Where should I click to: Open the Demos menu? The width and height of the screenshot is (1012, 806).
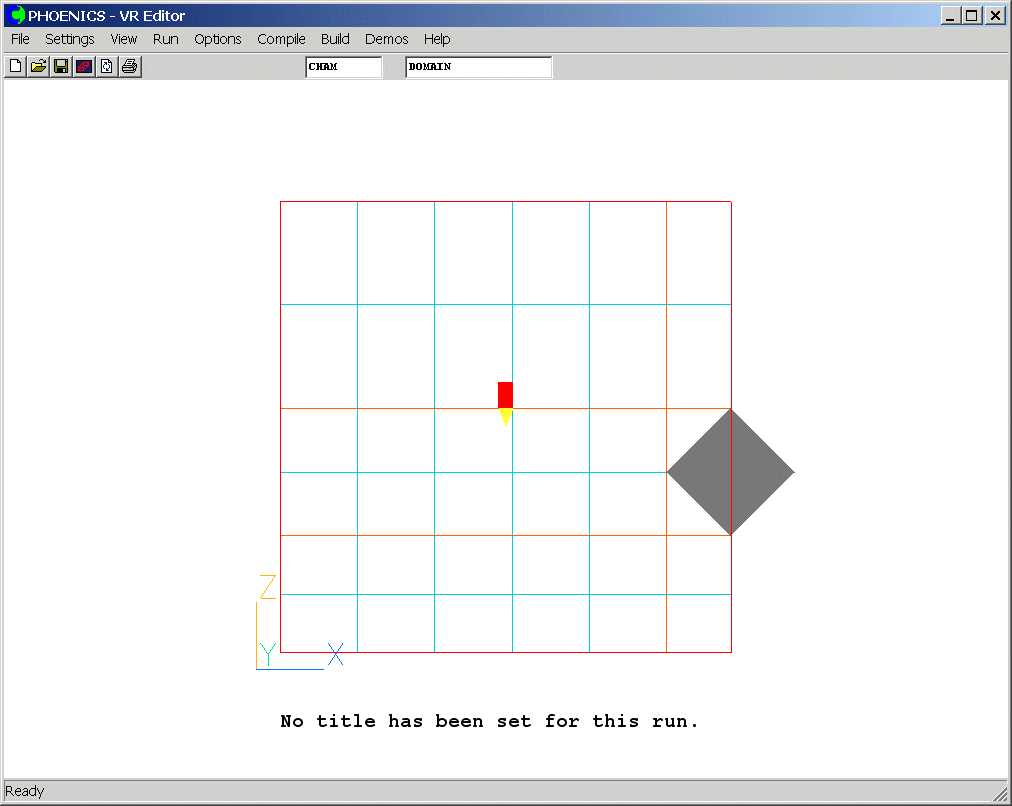(386, 39)
